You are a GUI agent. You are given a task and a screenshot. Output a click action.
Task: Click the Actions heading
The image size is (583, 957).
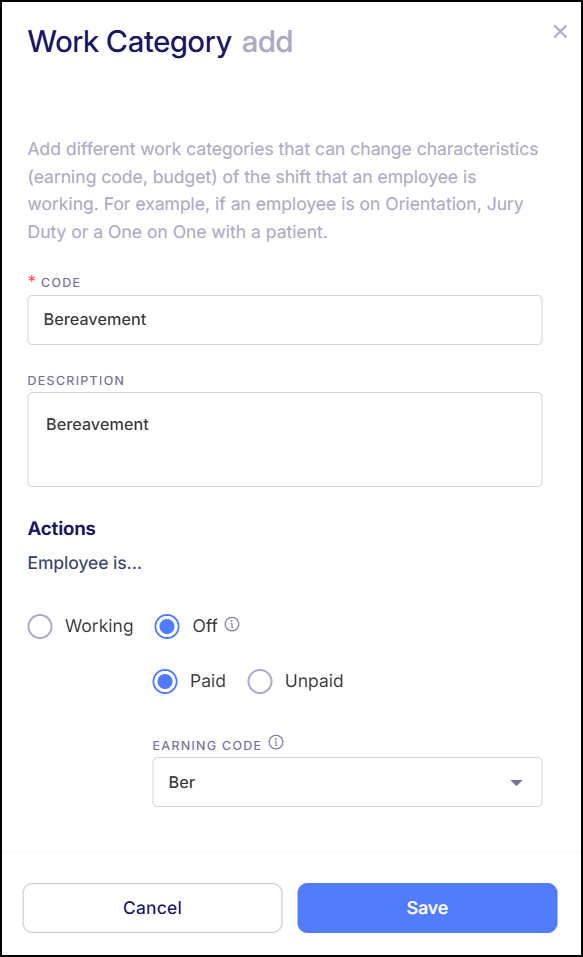tap(61, 528)
